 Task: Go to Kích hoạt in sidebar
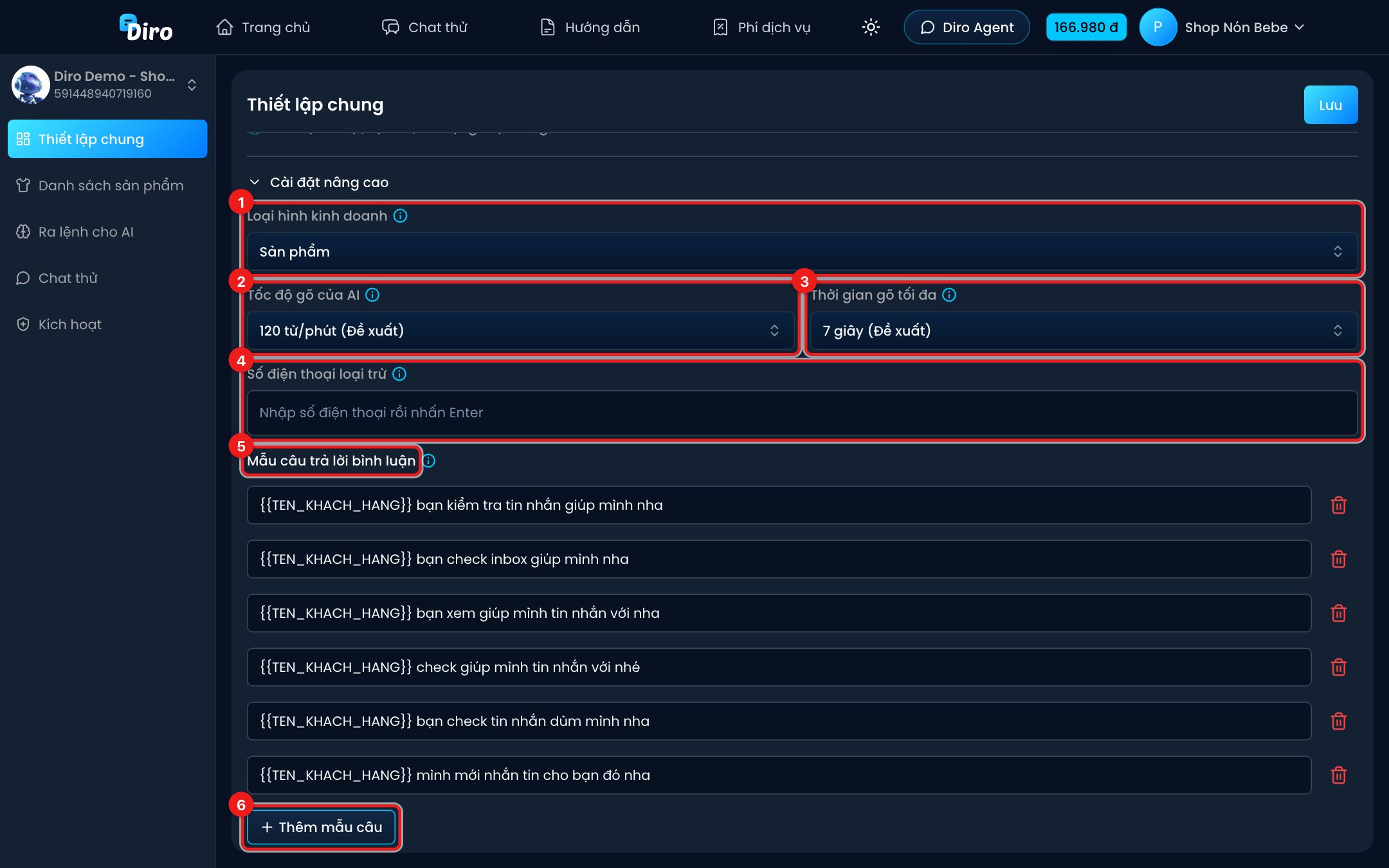107,324
